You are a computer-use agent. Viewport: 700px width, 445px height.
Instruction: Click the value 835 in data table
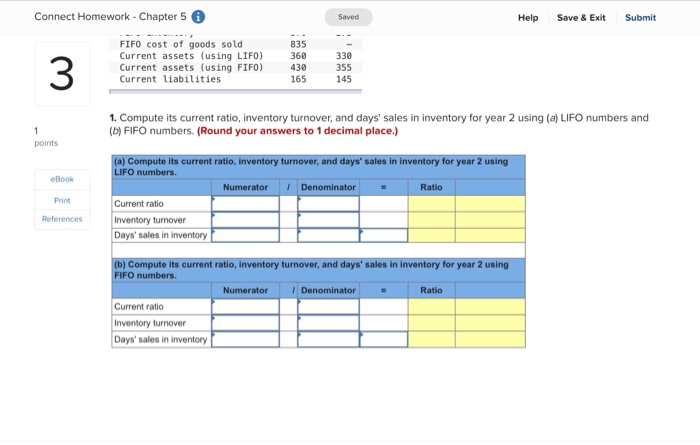tap(298, 44)
